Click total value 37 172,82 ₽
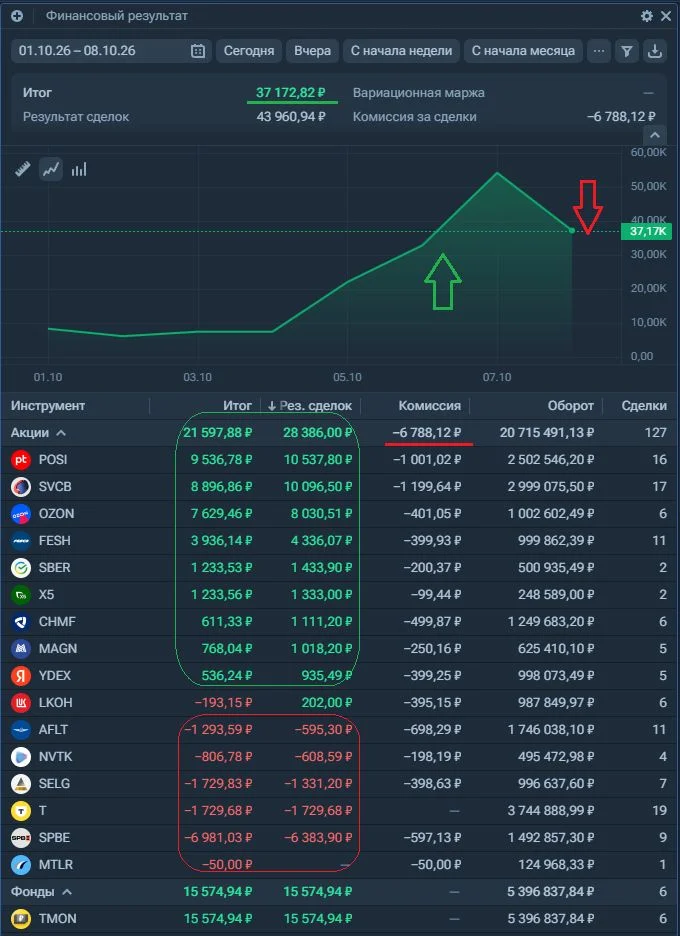The image size is (680, 936). click(290, 93)
